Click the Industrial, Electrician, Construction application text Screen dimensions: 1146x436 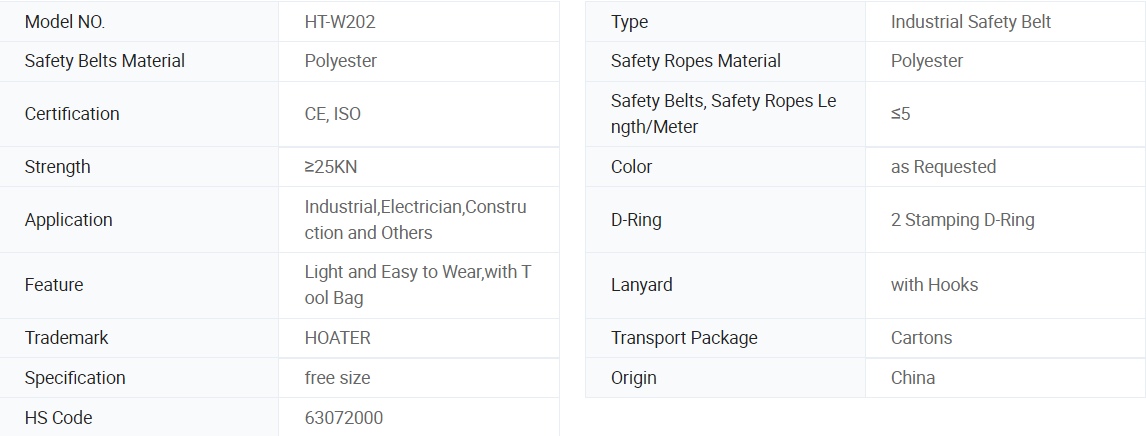coord(415,220)
